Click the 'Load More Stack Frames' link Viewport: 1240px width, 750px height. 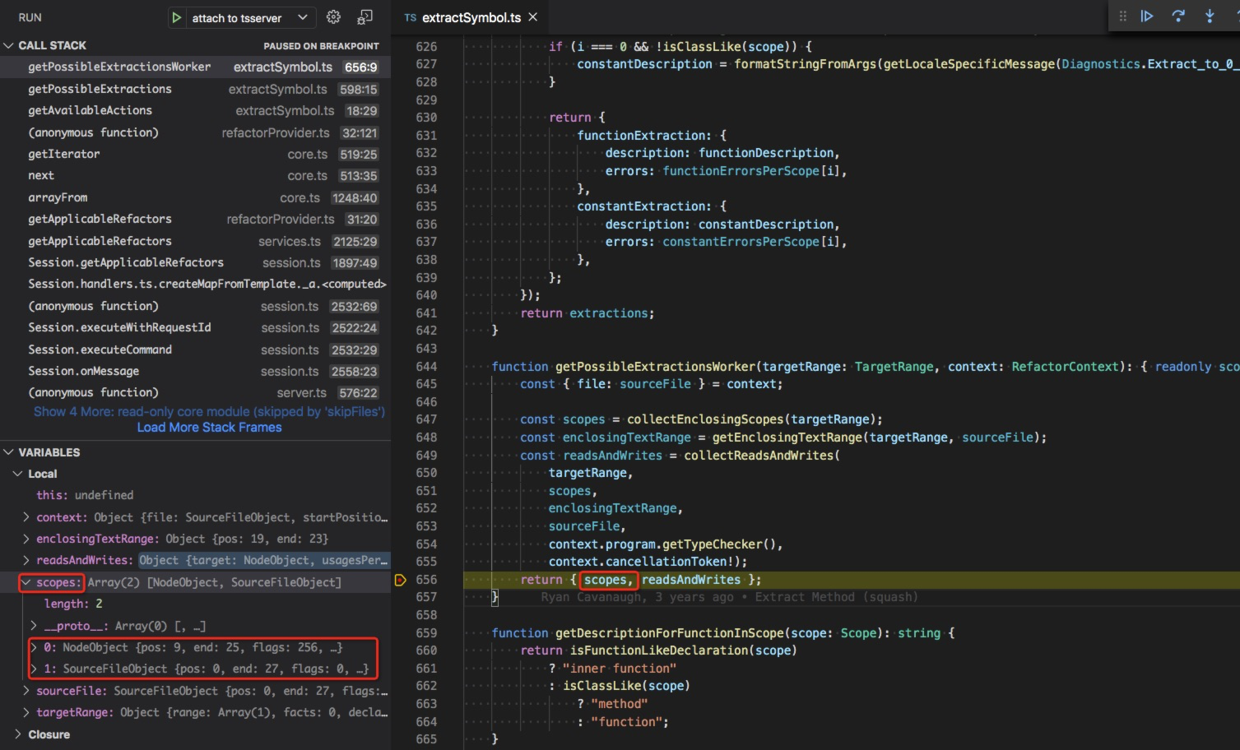209,427
